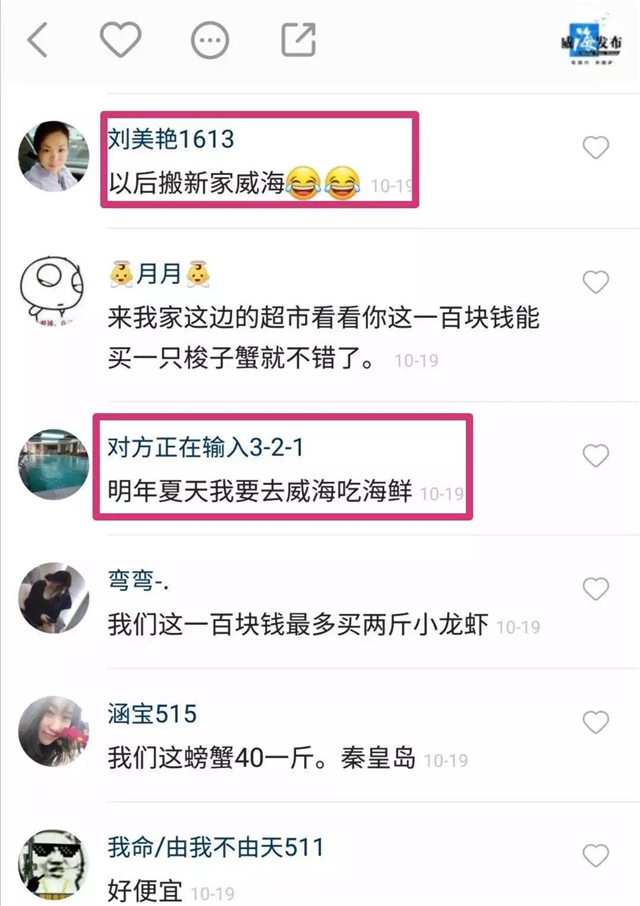Like 对方正在输入3-2-1's comment
Image resolution: width=640 pixels, height=906 pixels.
coord(596,455)
